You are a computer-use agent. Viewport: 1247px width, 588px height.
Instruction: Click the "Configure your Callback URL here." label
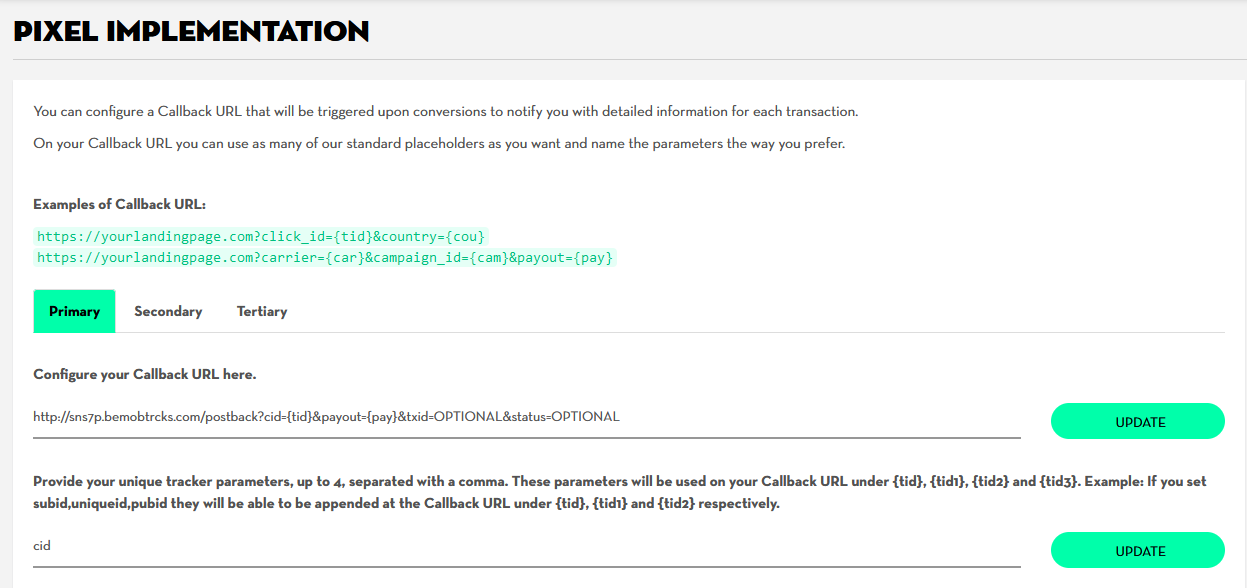coord(145,374)
